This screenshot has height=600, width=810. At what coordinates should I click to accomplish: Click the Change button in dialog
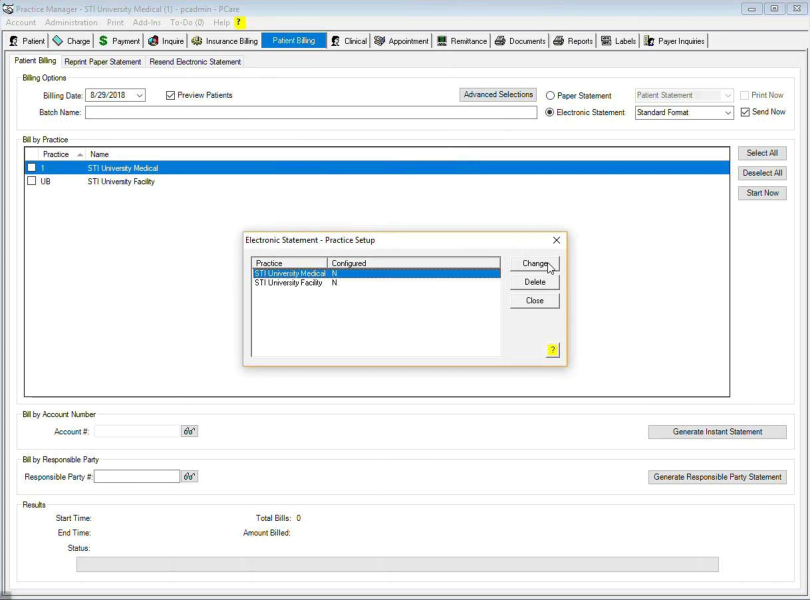click(x=534, y=264)
